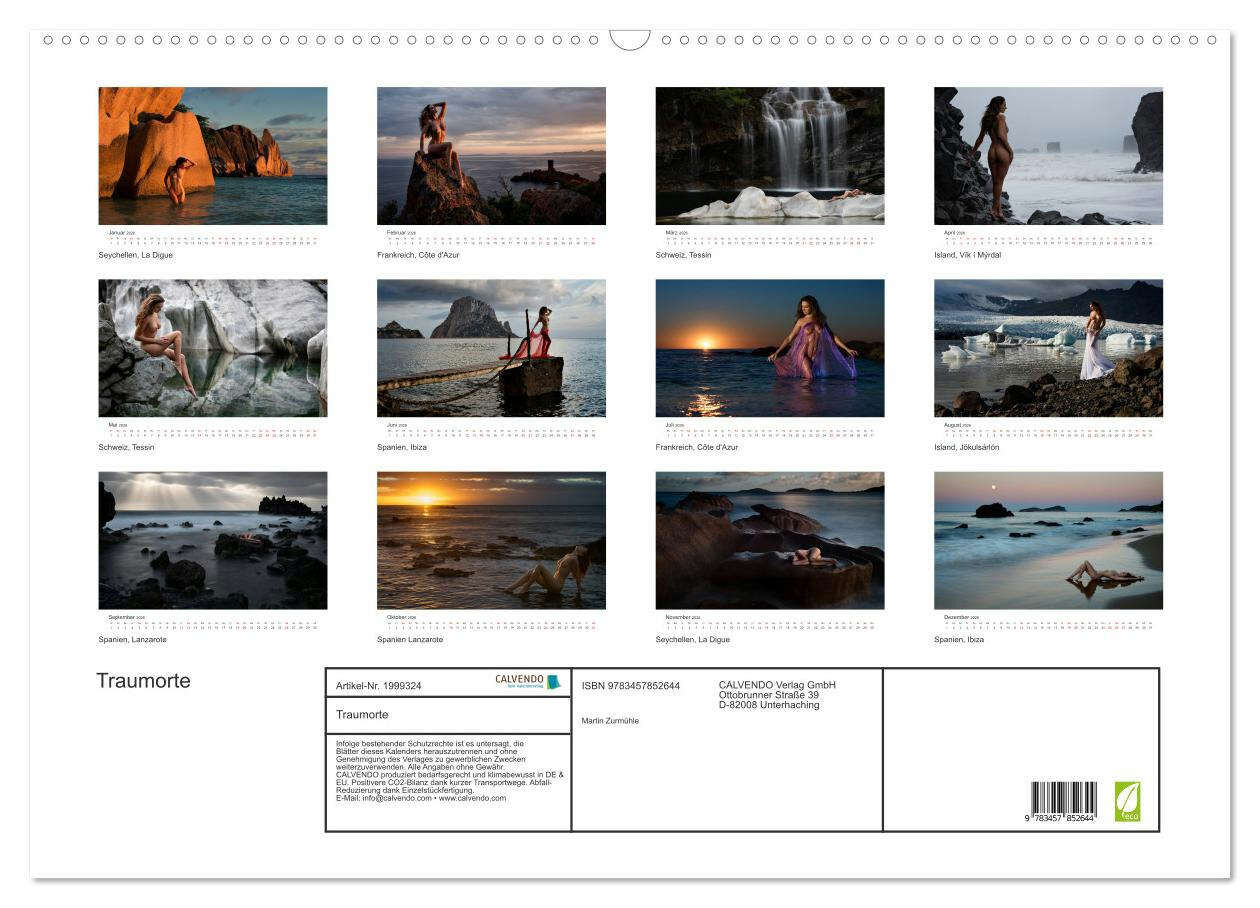Select the September Lanzarote sunbeams photo
Screen dimensions: 1260x908
212,540
